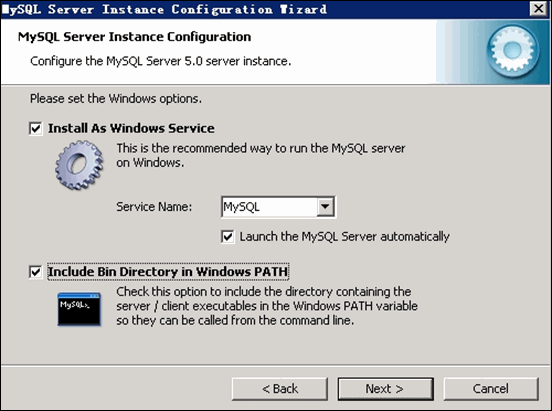The image size is (552, 411).
Task: Toggle the Install As Windows Service checkbox
Action: pos(36,129)
